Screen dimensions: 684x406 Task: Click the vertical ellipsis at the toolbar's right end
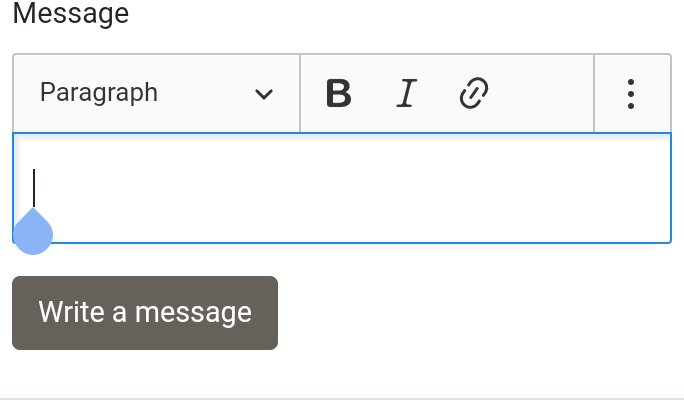coord(631,94)
